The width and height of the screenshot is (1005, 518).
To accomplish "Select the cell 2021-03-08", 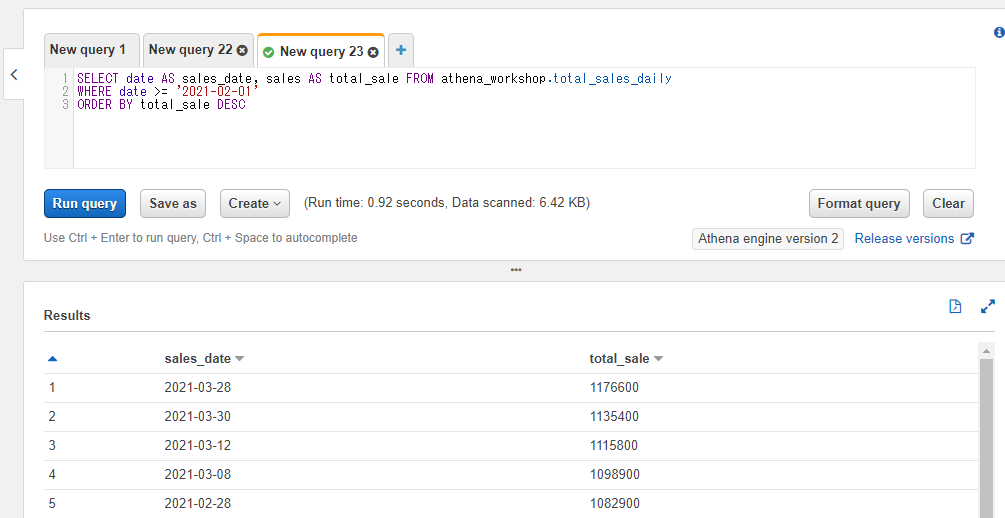I will pyautogui.click(x=197, y=474).
